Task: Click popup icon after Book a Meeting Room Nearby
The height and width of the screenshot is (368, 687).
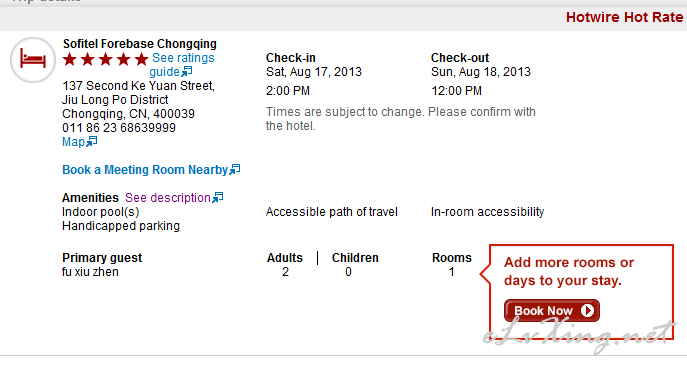Action: 235,169
